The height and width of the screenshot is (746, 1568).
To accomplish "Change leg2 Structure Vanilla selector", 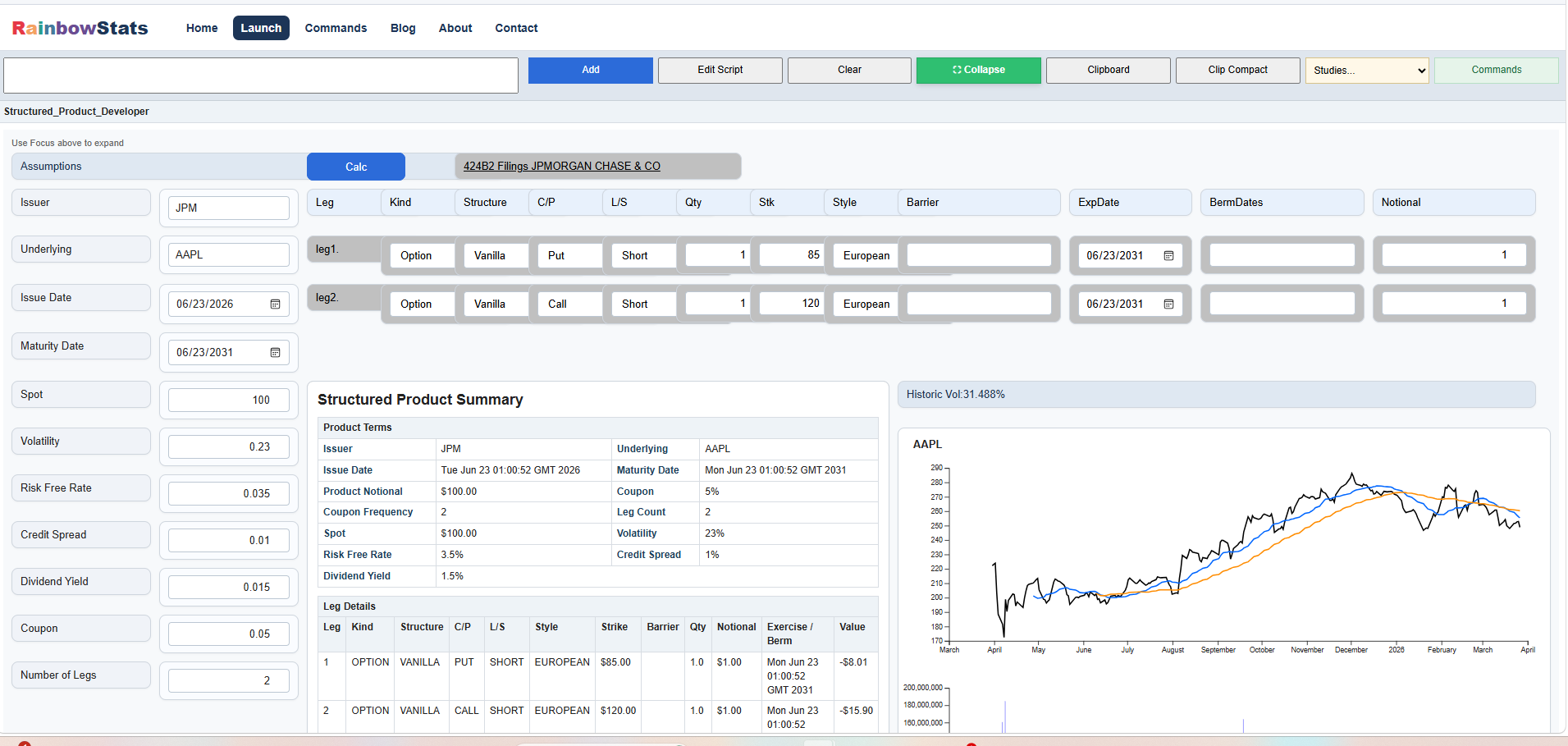I will point(496,304).
